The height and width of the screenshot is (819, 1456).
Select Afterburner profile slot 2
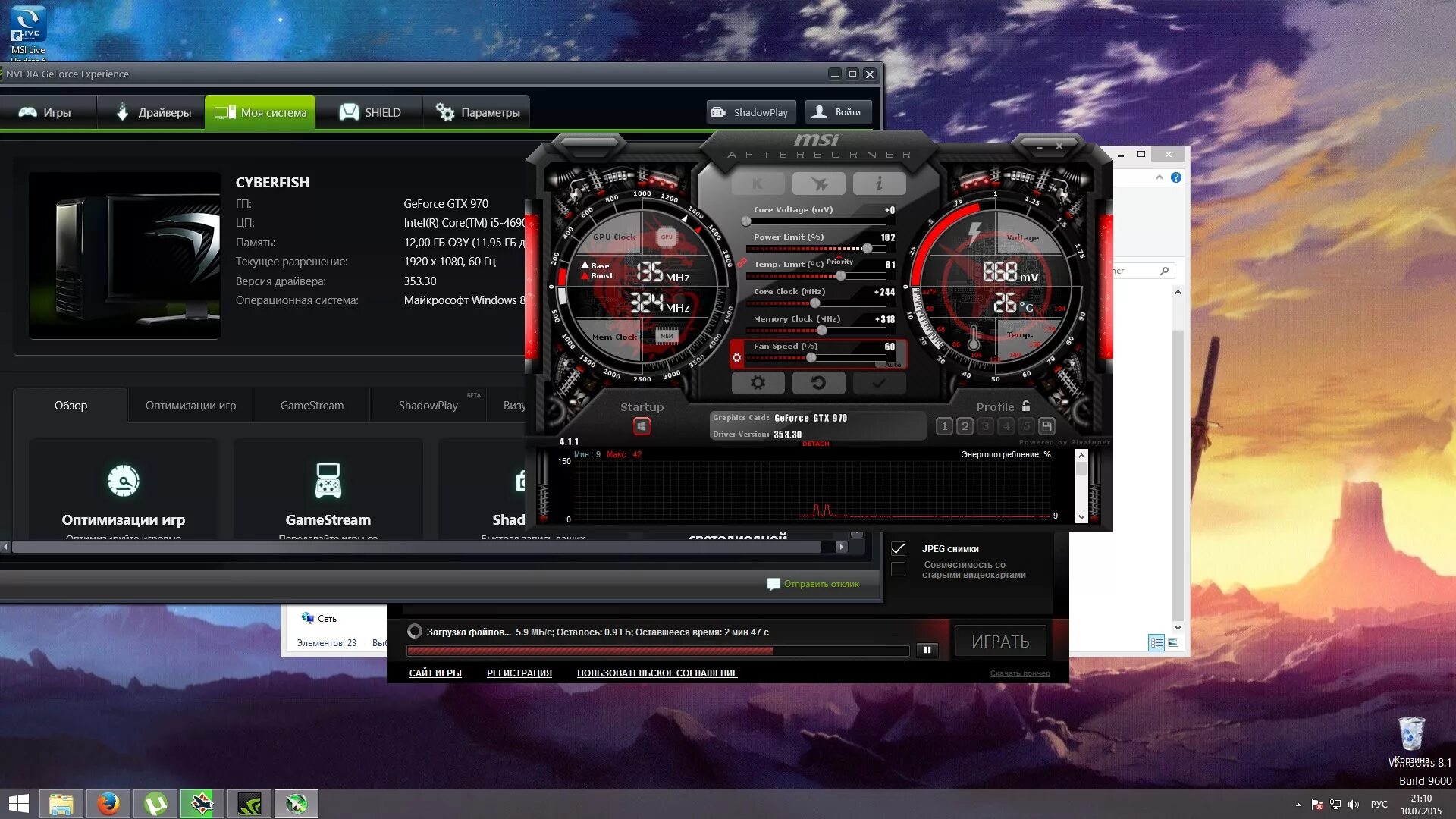(x=965, y=426)
